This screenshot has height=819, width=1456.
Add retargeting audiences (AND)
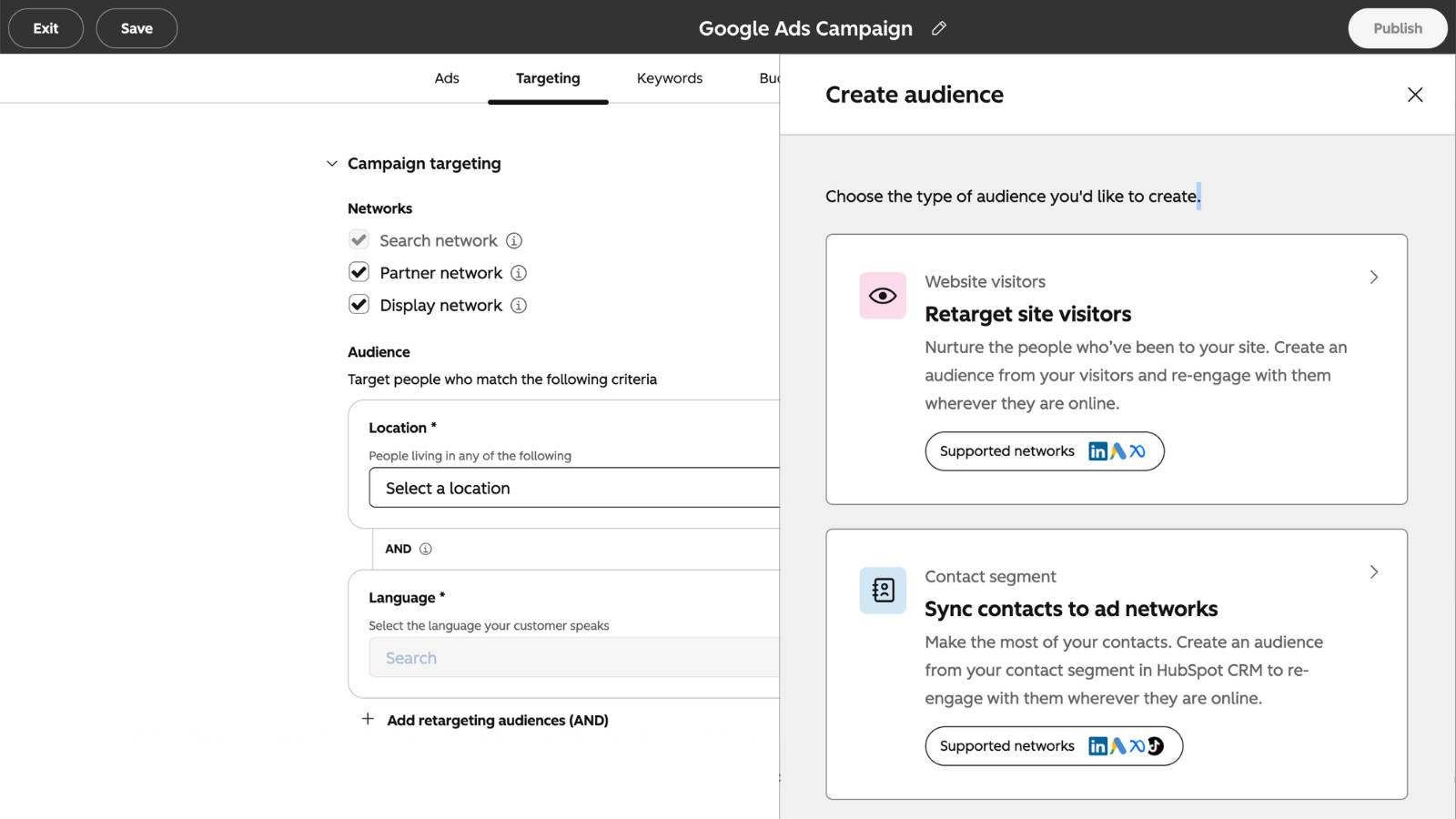click(x=498, y=720)
